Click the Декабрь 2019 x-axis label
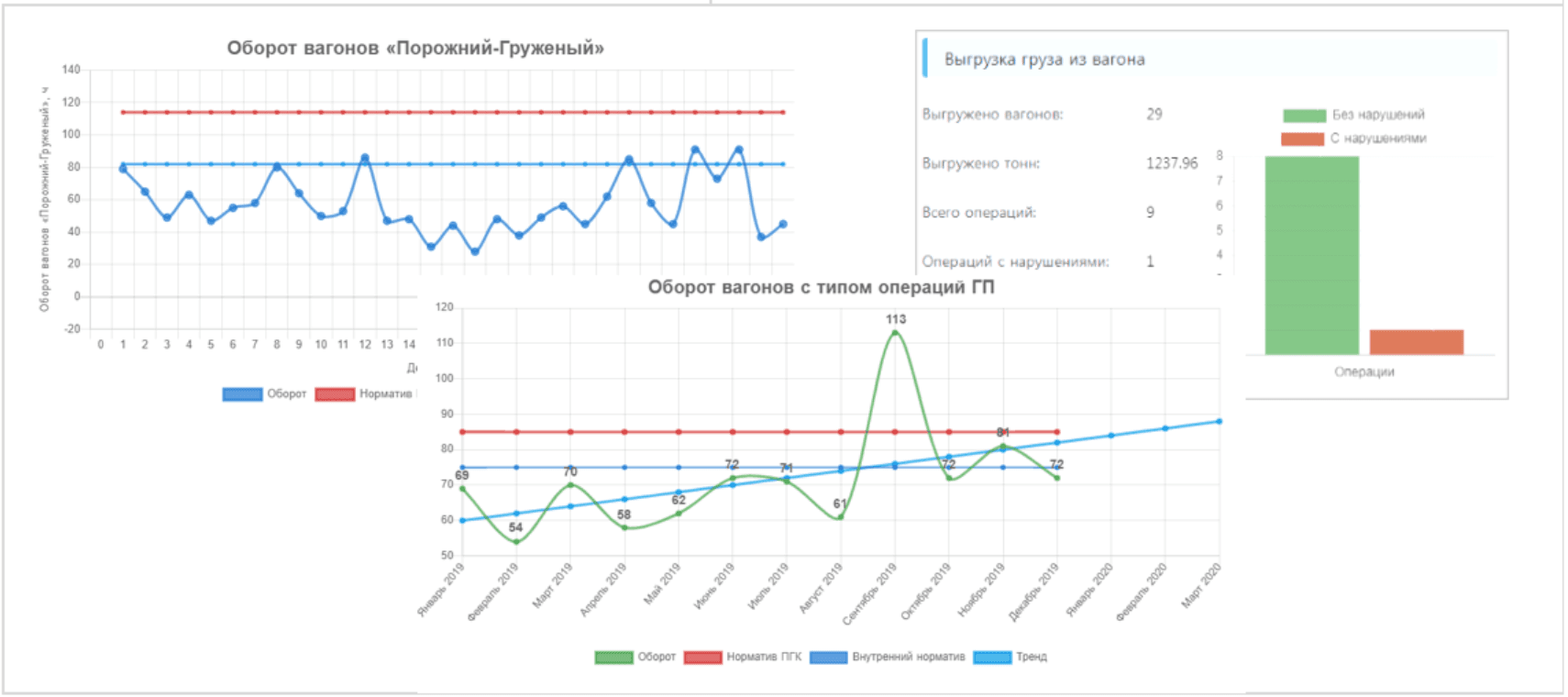This screenshot has height=697, width=1568. tap(1033, 592)
